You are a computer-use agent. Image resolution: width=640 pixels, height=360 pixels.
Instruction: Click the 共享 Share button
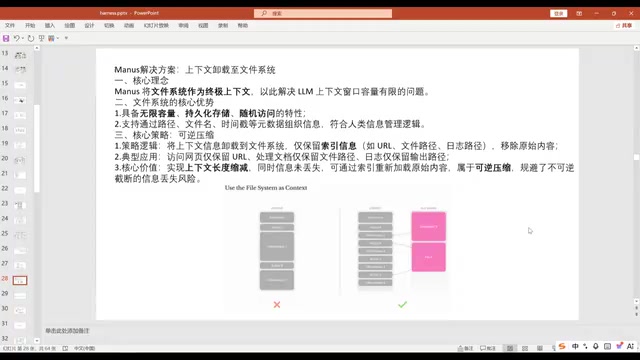624,25
